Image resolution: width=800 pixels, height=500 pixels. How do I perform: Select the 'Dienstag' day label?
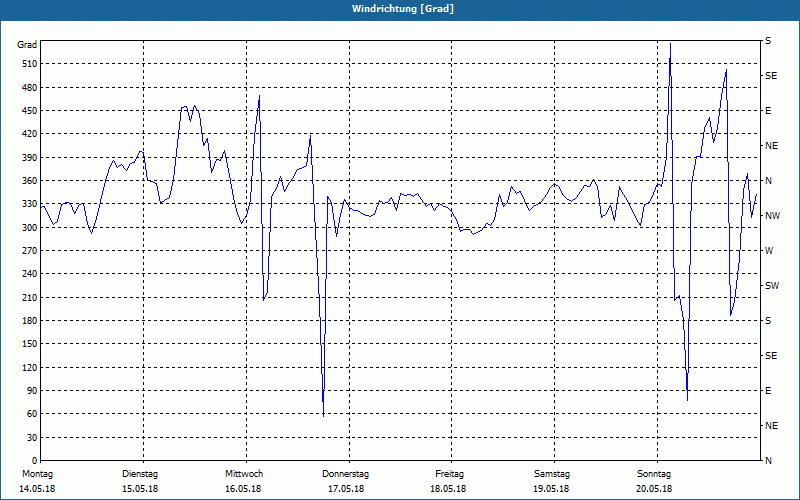[x=140, y=474]
